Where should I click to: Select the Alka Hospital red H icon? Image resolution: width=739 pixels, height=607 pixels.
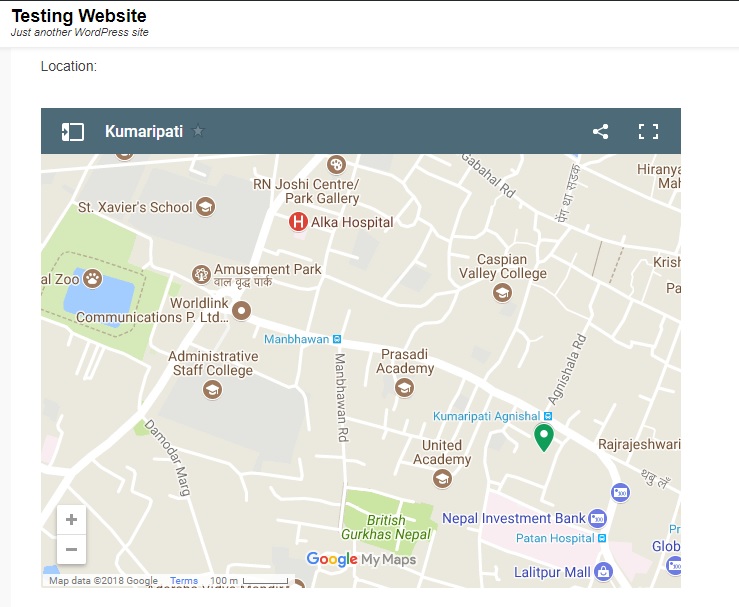(x=298, y=221)
